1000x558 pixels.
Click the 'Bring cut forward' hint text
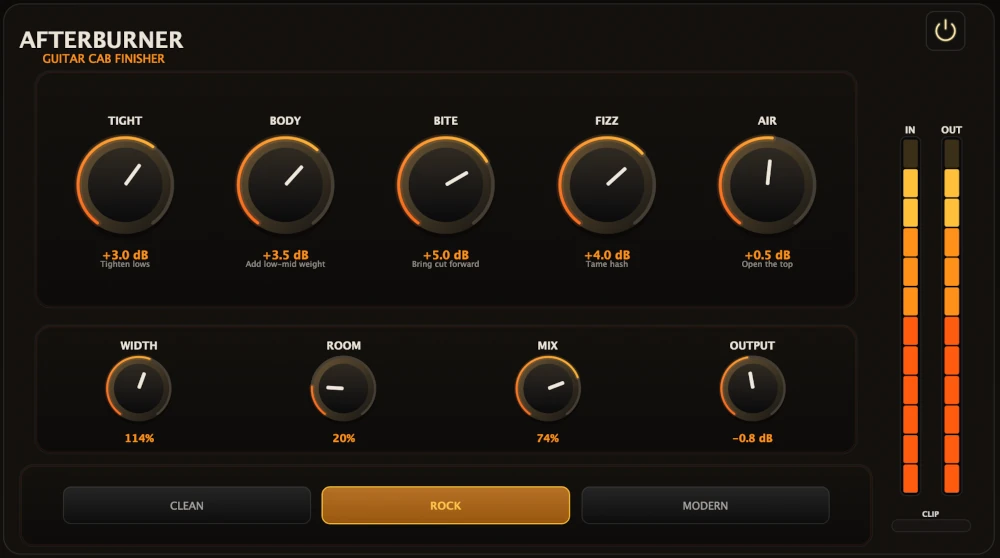(x=446, y=264)
